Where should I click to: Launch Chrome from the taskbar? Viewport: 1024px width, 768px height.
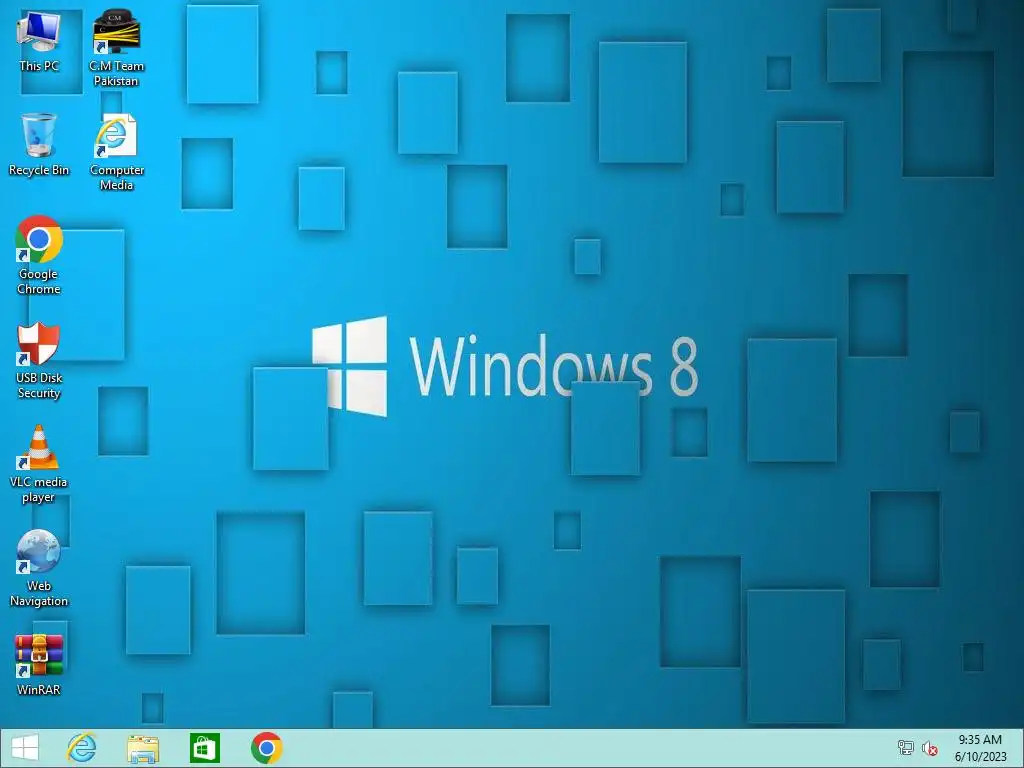tap(266, 748)
